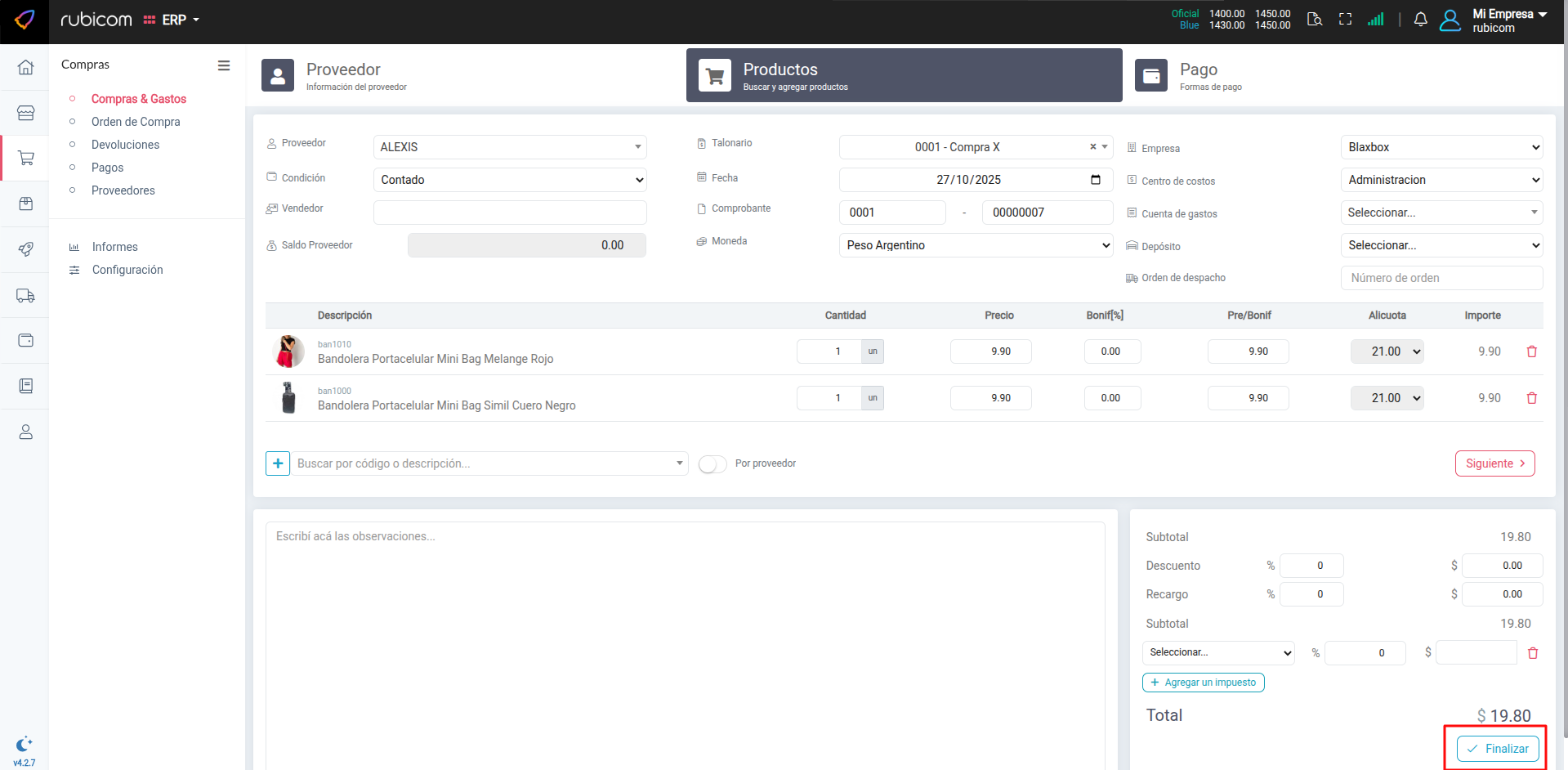Image resolution: width=1568 pixels, height=770 pixels.
Task: Click the blue plus add product icon
Action: [x=278, y=463]
